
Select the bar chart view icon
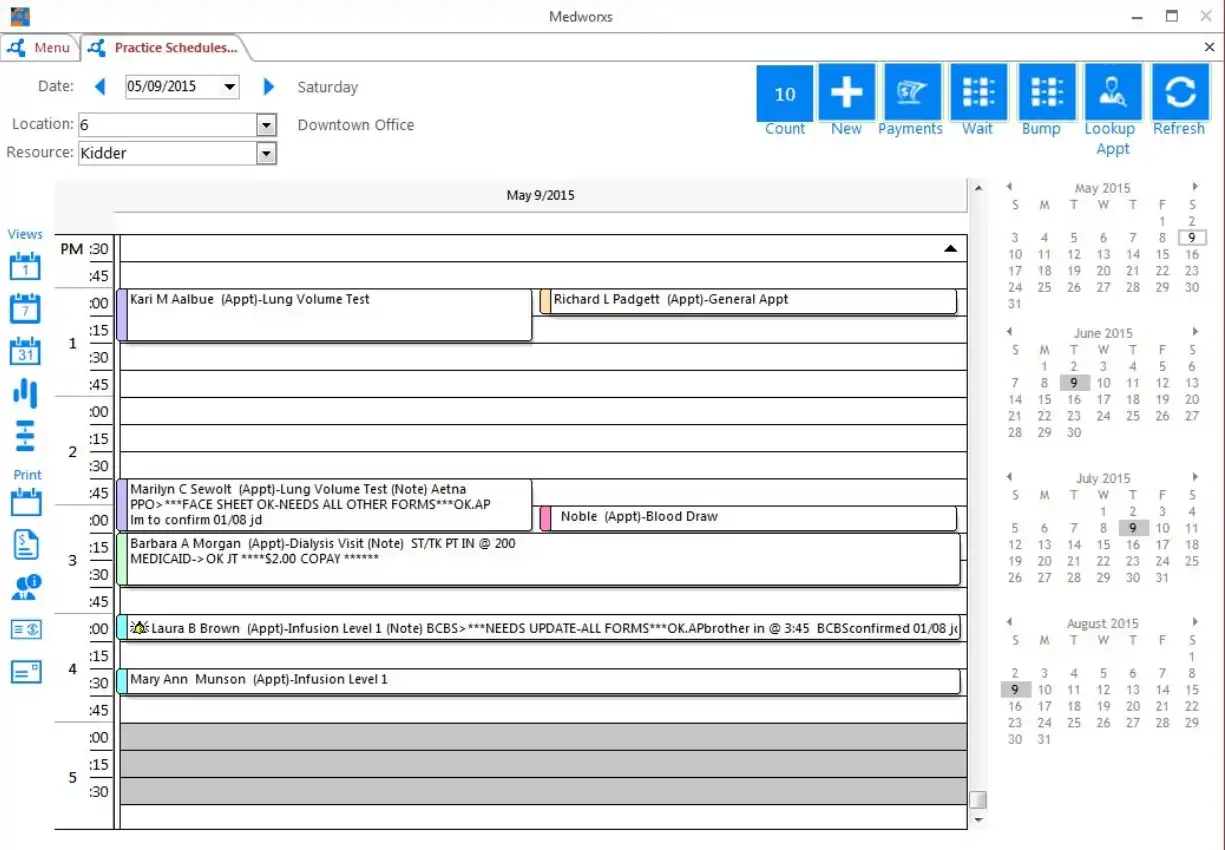(24, 393)
